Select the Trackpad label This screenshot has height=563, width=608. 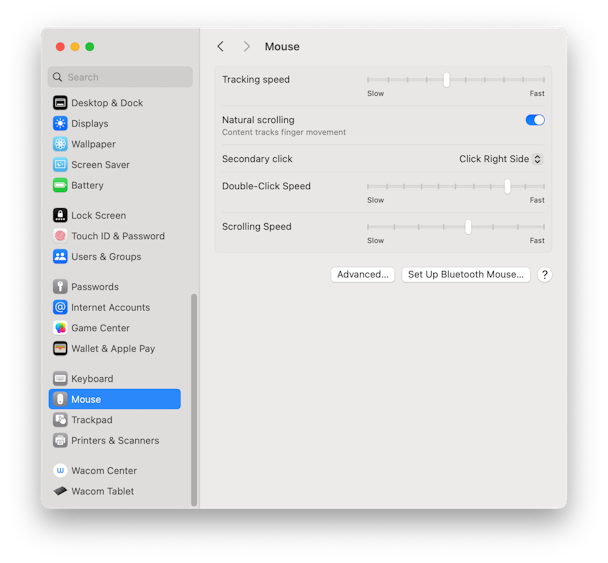(x=92, y=420)
